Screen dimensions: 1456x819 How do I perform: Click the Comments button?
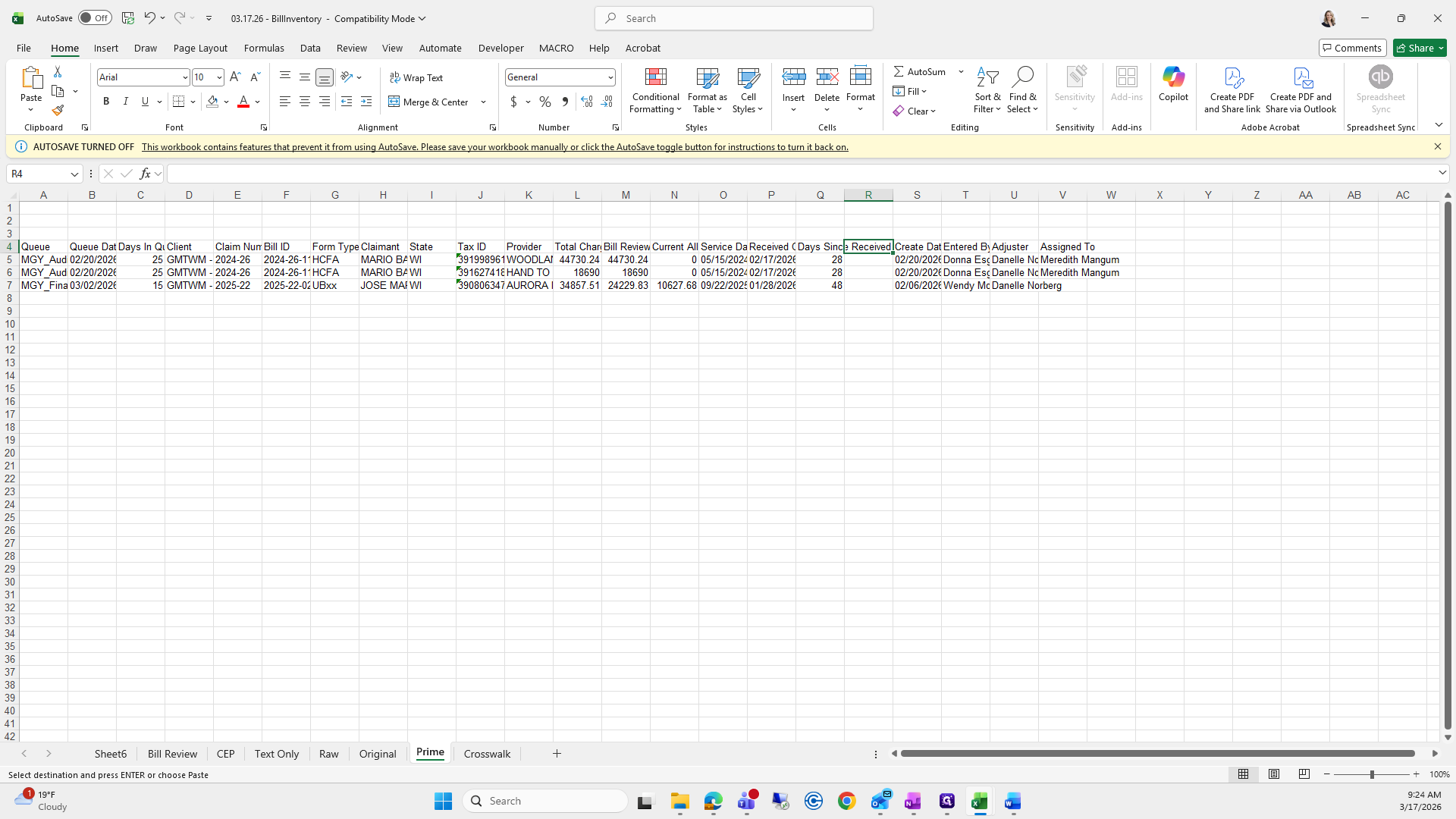click(x=1351, y=48)
